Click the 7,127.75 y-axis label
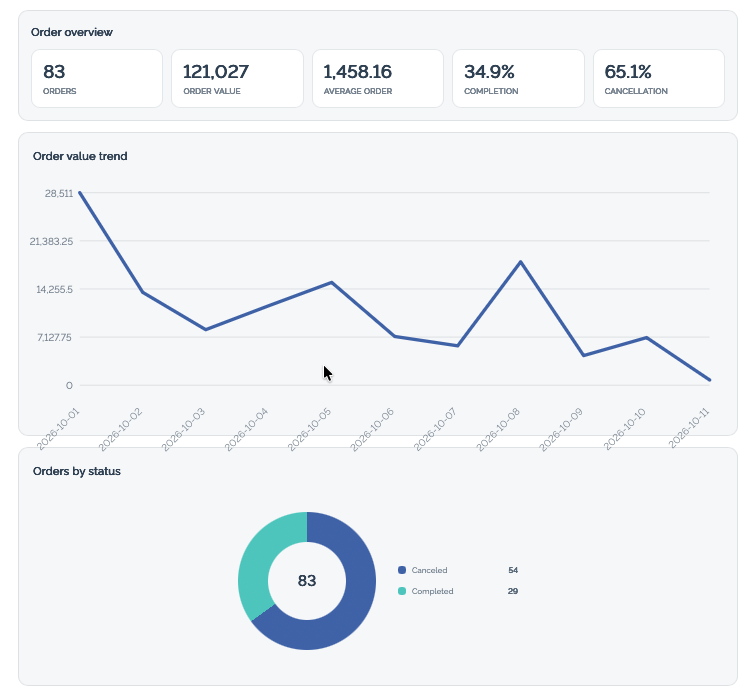Screen dimensions: 752x690 coord(54,337)
